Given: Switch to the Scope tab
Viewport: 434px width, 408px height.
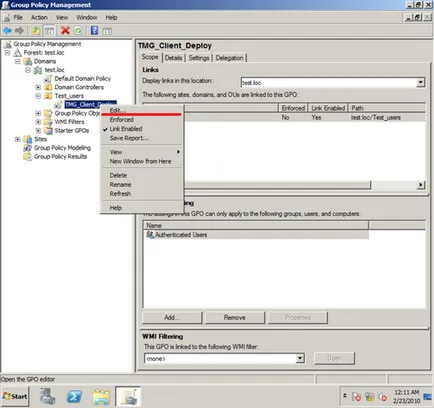Looking at the screenshot, I should (x=150, y=57).
